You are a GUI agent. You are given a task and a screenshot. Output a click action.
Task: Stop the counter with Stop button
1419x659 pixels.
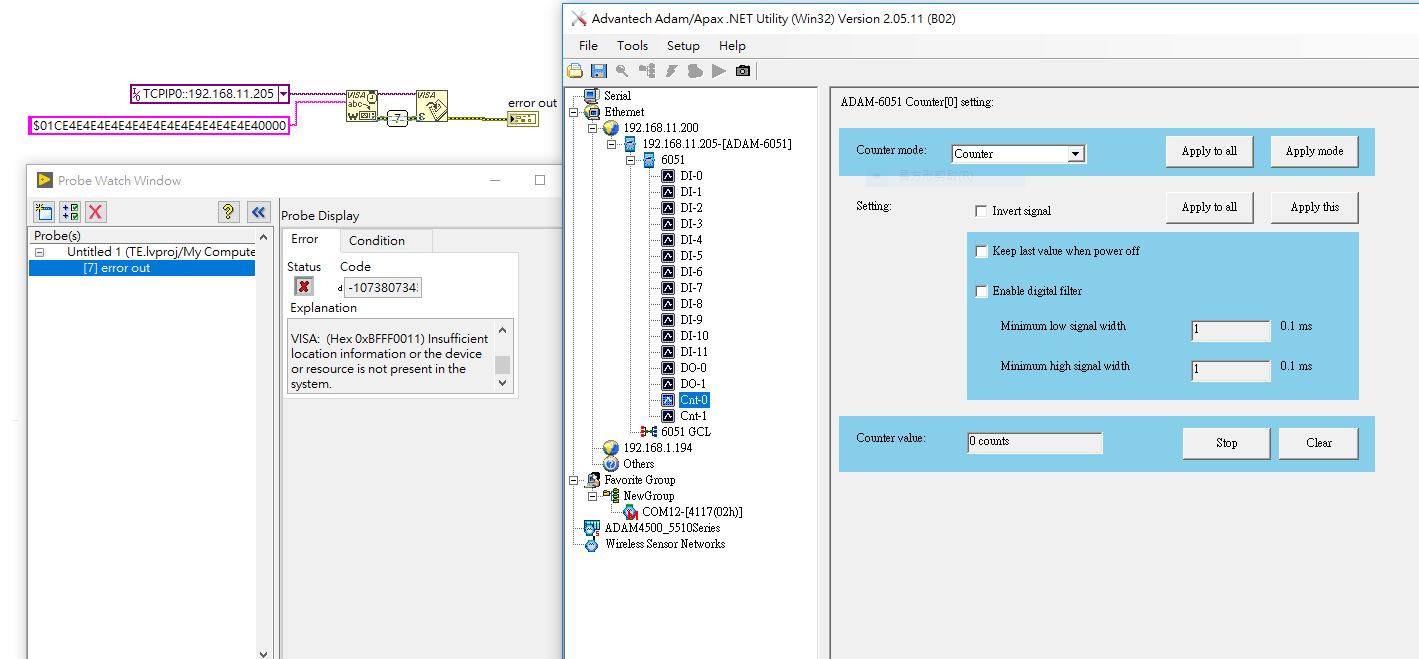coord(1226,443)
